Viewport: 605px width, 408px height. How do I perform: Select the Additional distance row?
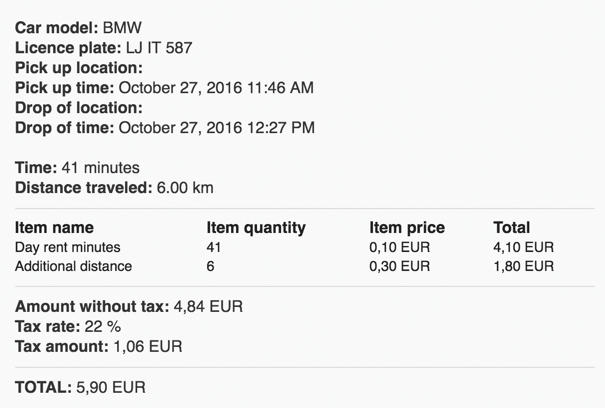[284, 266]
